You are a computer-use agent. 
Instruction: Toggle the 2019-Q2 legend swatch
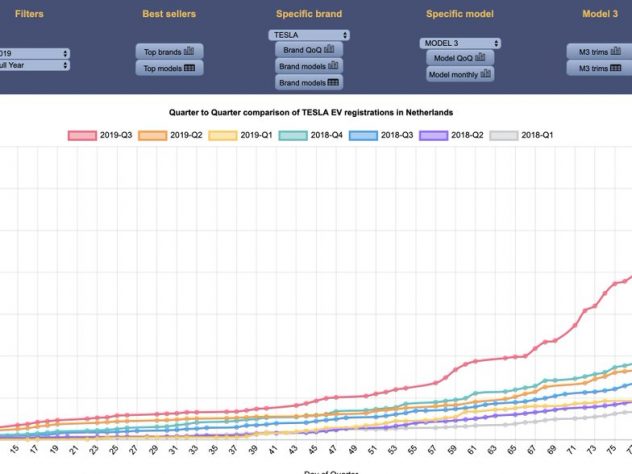152,135
